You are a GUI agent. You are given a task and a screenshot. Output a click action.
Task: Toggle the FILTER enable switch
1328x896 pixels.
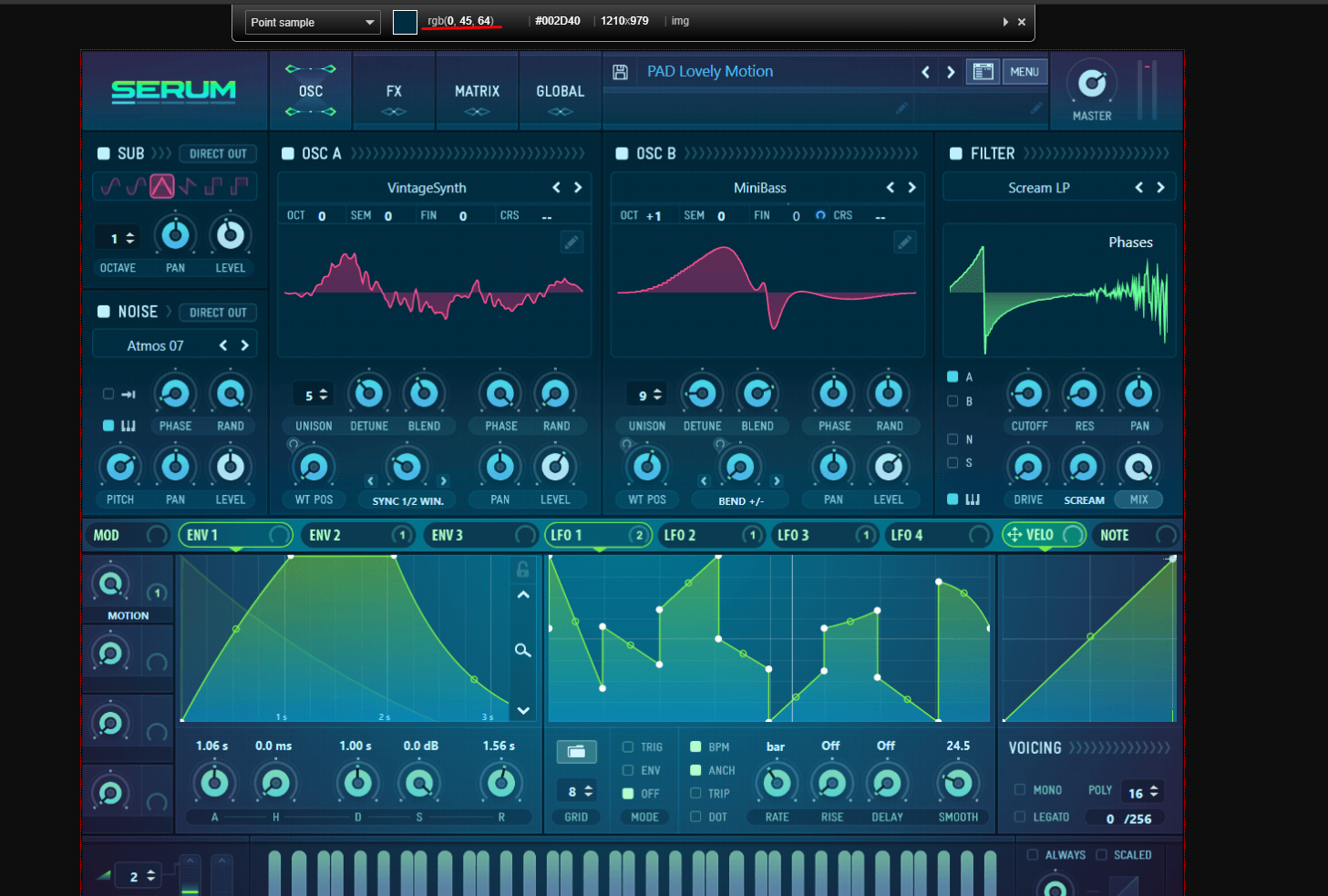[956, 154]
